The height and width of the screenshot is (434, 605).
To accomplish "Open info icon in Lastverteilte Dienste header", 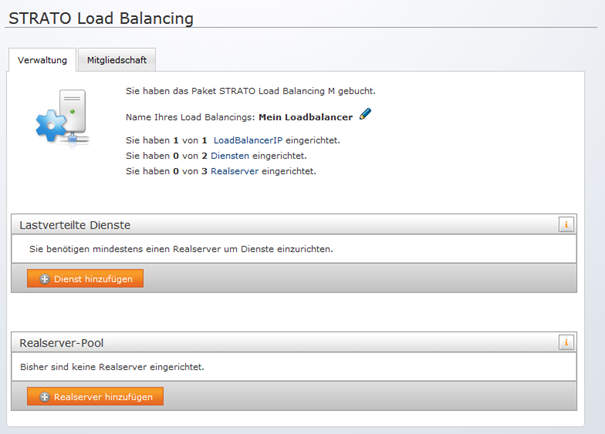I will click(x=566, y=225).
